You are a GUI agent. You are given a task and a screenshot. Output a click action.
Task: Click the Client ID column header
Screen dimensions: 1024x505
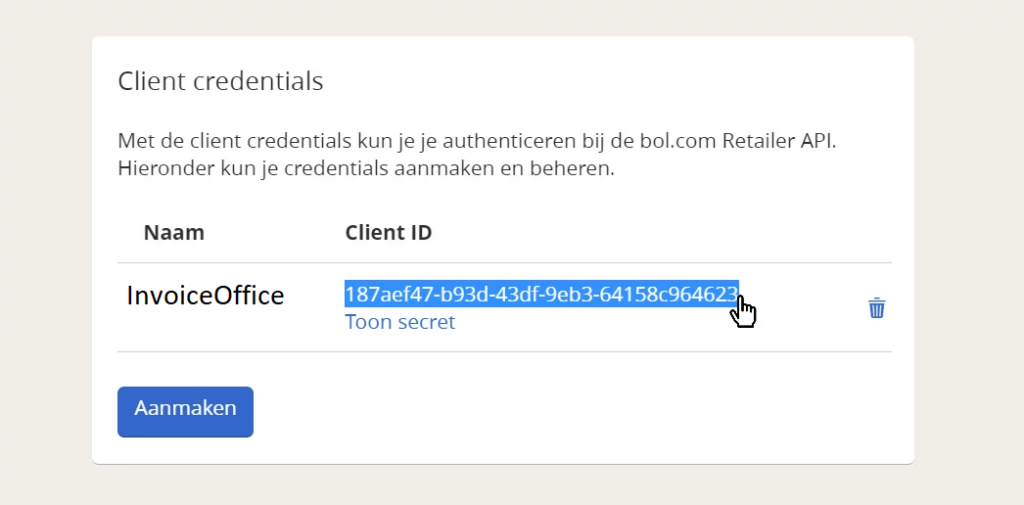389,232
